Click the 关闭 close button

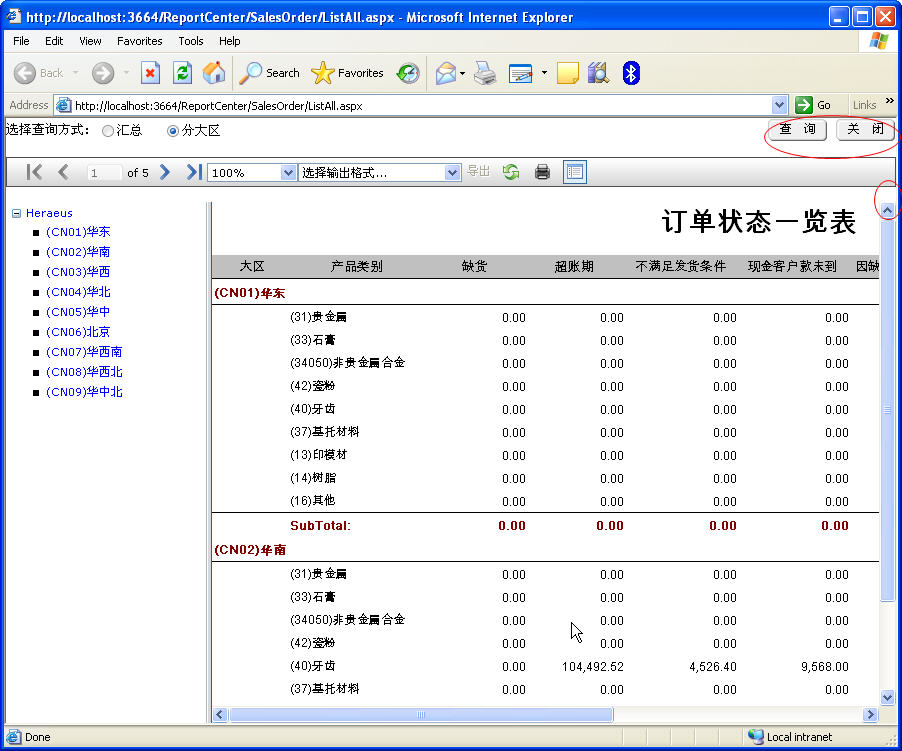pyautogui.click(x=865, y=129)
